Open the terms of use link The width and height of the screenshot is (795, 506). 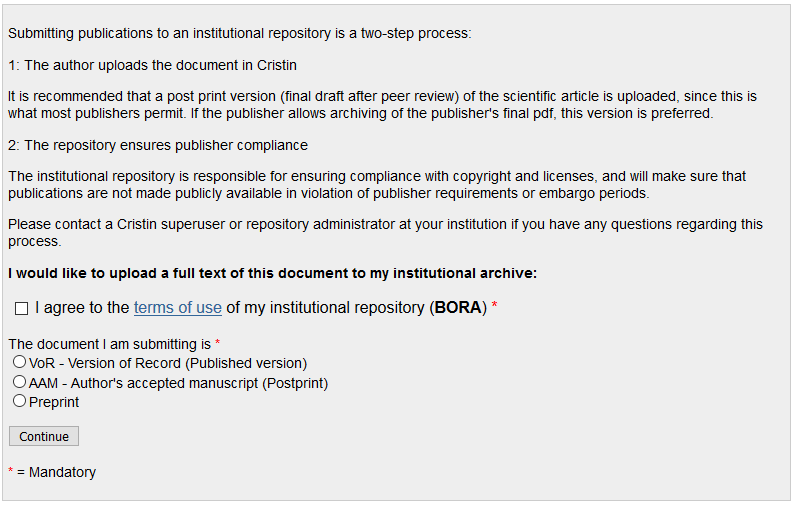(x=177, y=308)
